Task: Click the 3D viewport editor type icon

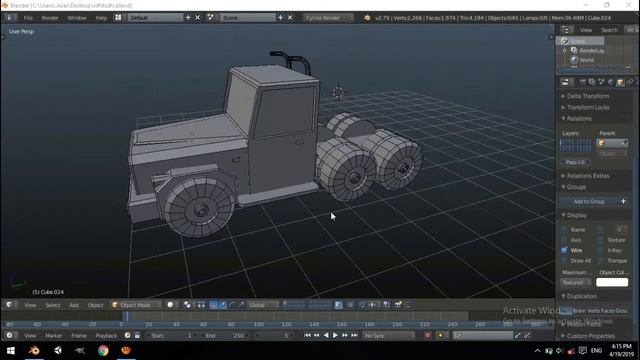Action: (9, 305)
